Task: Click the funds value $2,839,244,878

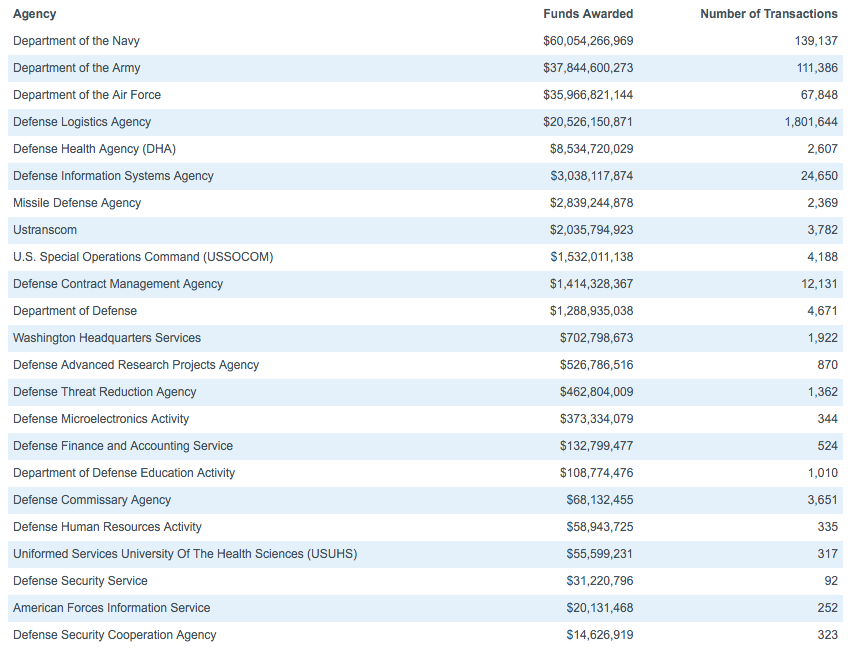Action: pyautogui.click(x=591, y=203)
